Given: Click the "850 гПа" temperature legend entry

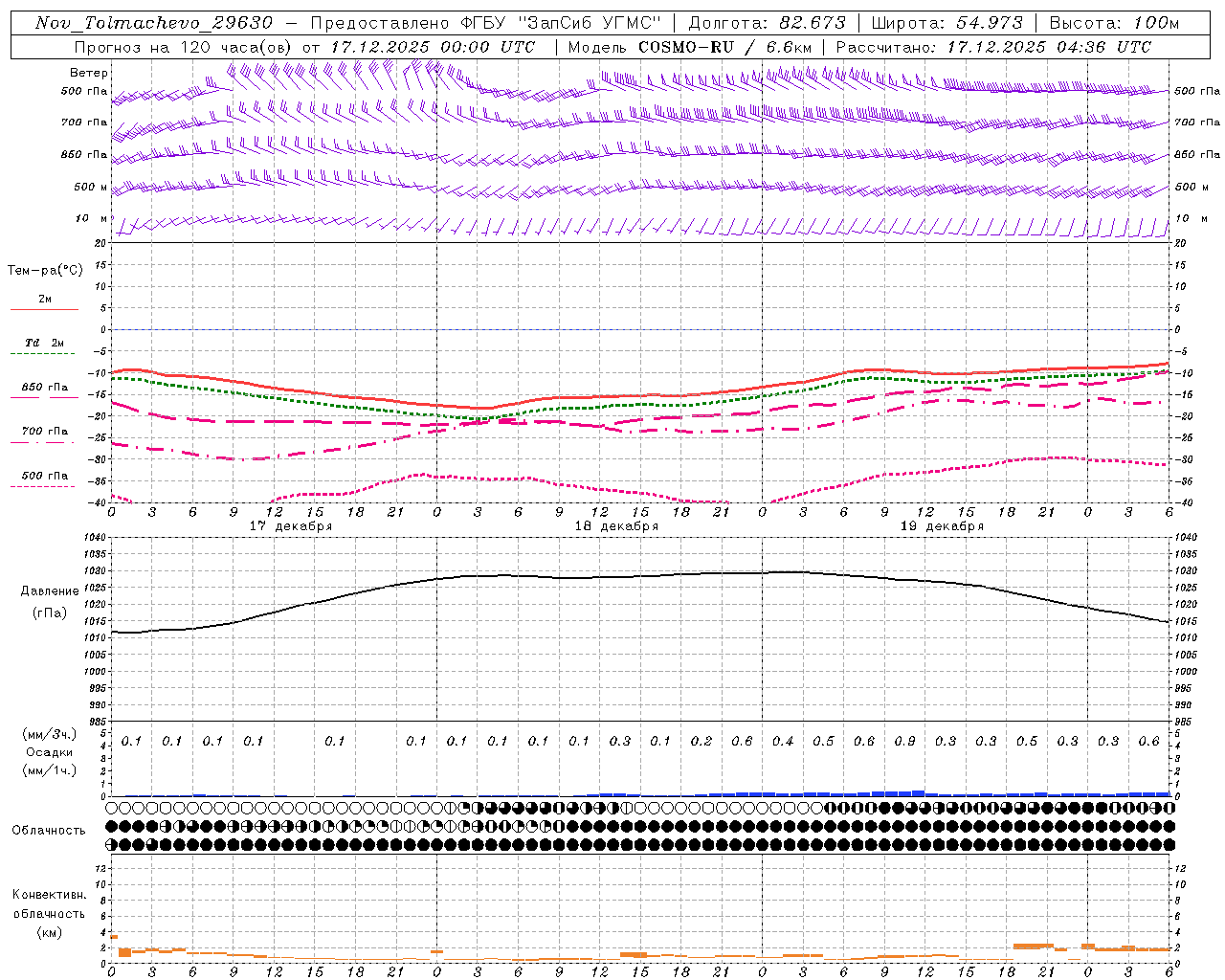Looking at the screenshot, I should pyautogui.click(x=45, y=388).
